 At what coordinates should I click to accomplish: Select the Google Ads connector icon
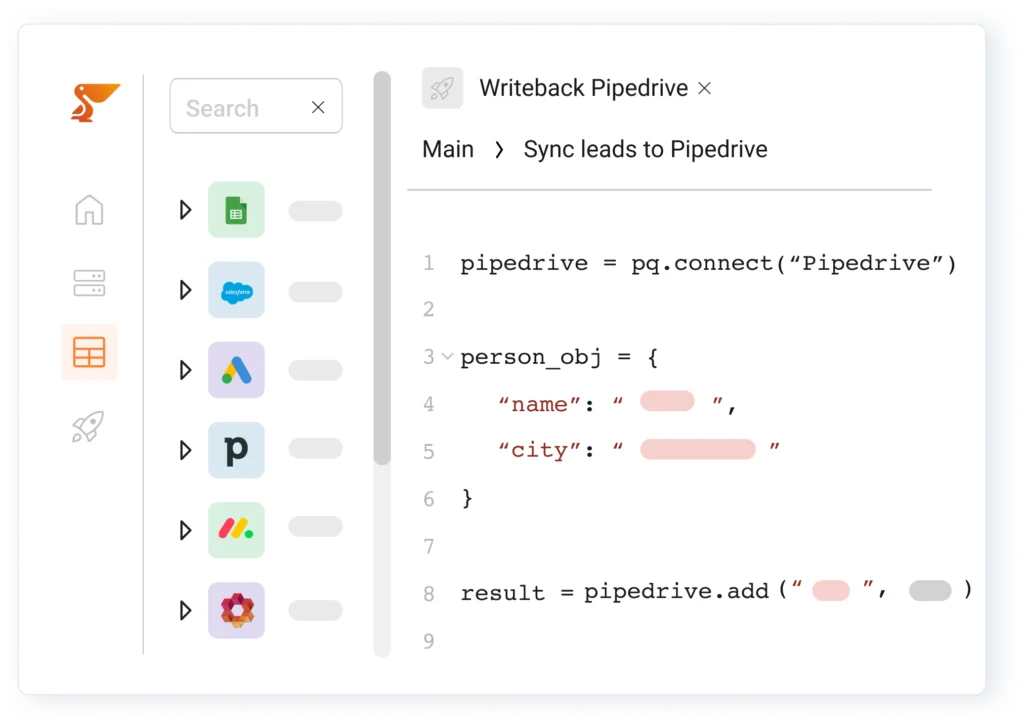pos(236,370)
